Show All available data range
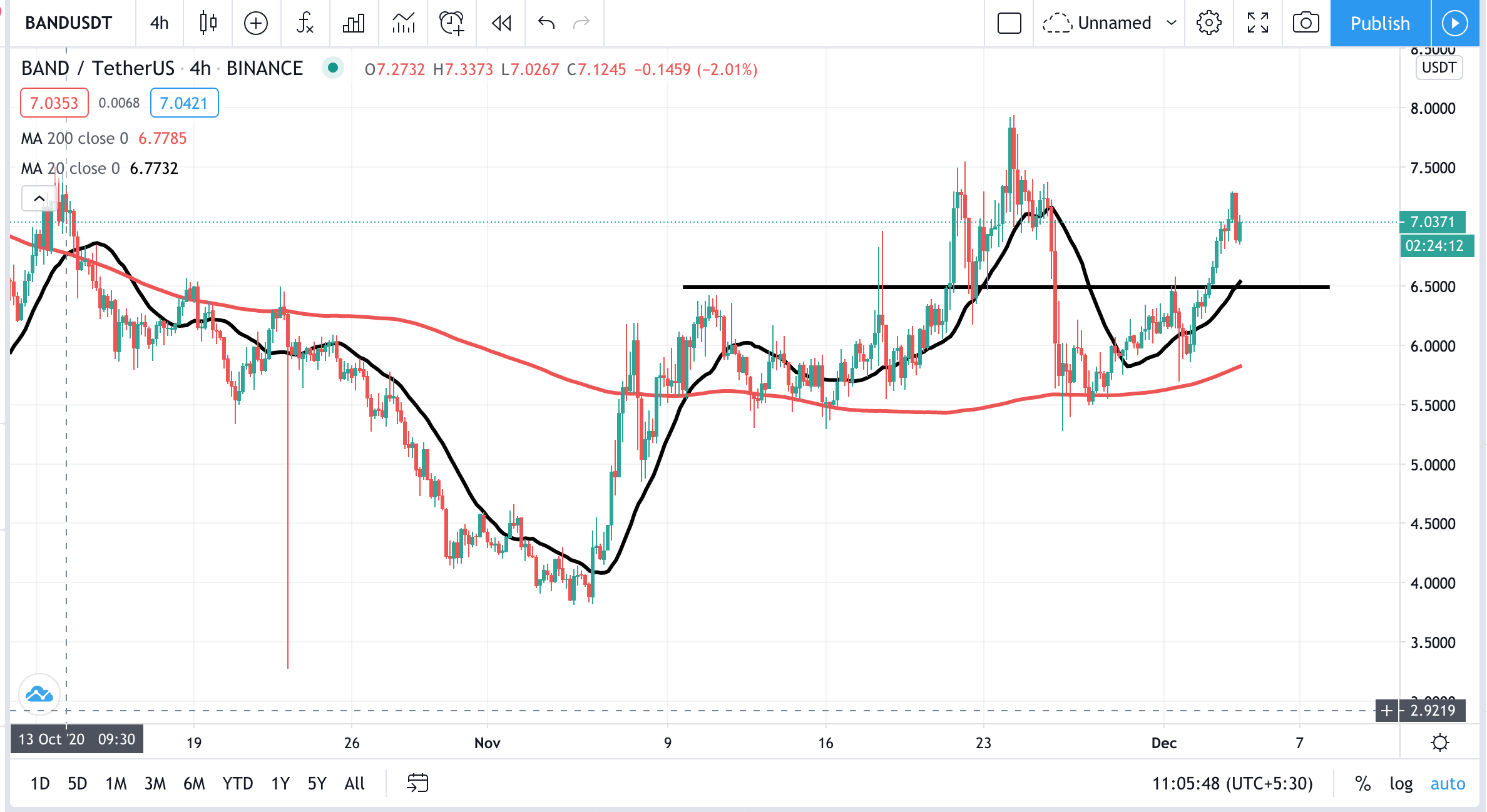 pos(354,783)
